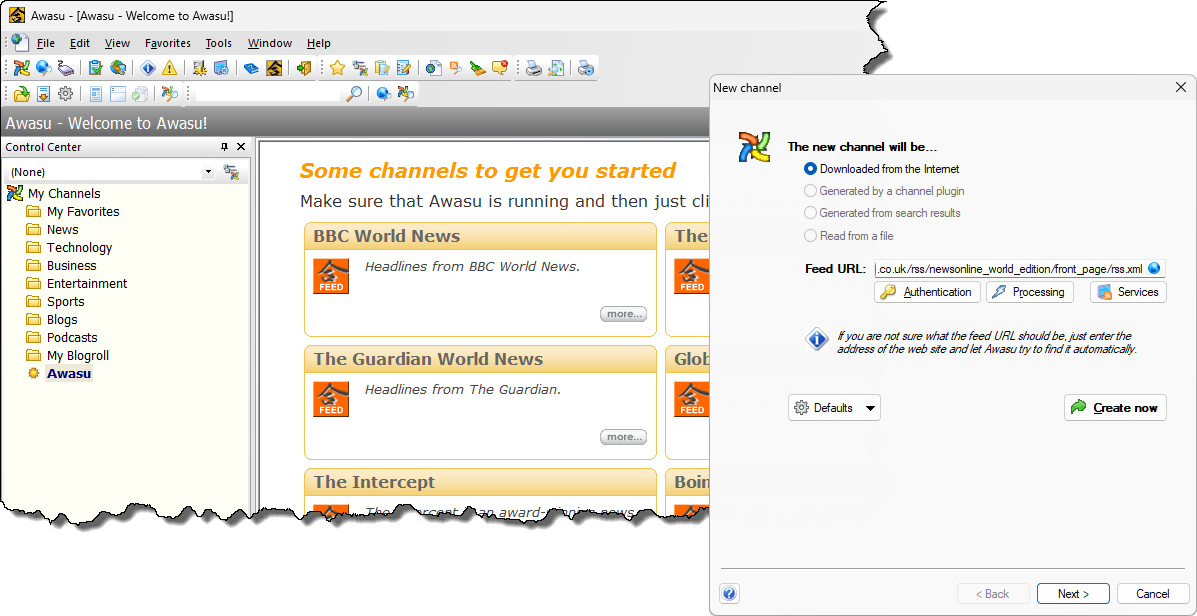Screen dimensions: 1197x616
Task: Click The Guardian World News feed icon
Action: click(x=331, y=398)
